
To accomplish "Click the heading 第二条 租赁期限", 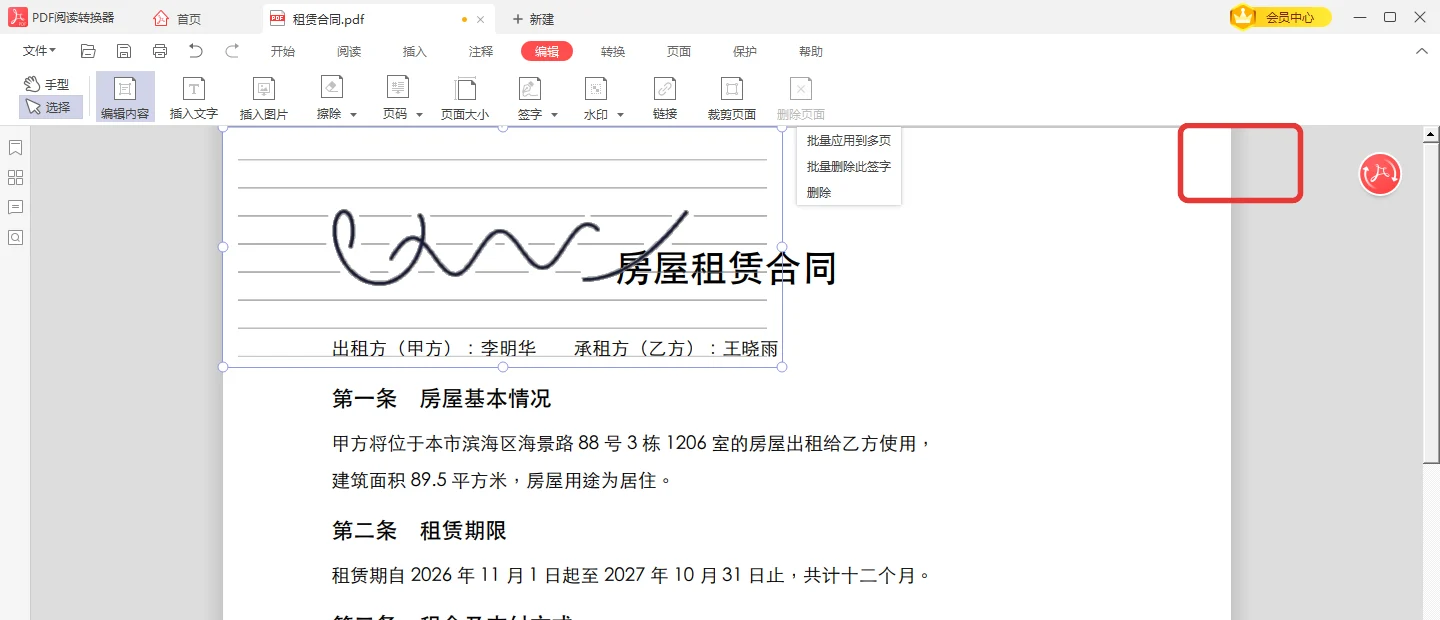I will point(419,531).
